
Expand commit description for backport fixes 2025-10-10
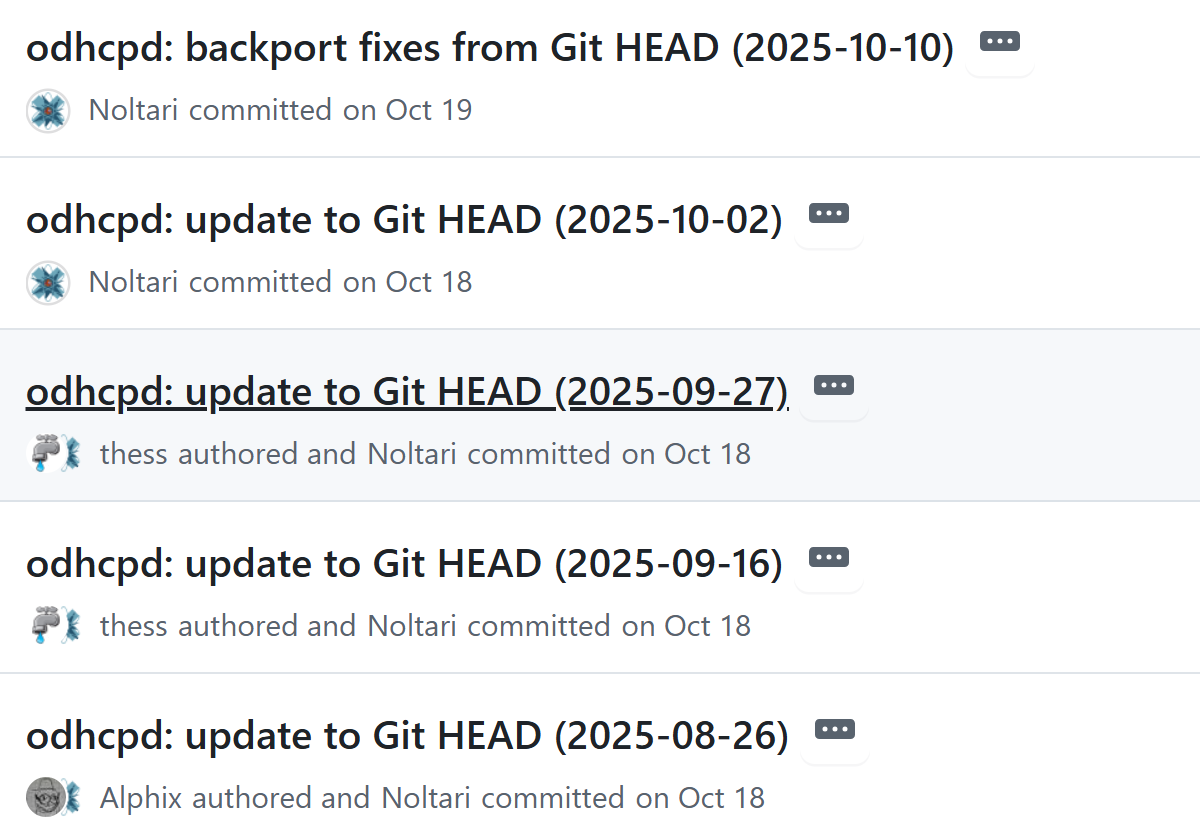[x=999, y=42]
